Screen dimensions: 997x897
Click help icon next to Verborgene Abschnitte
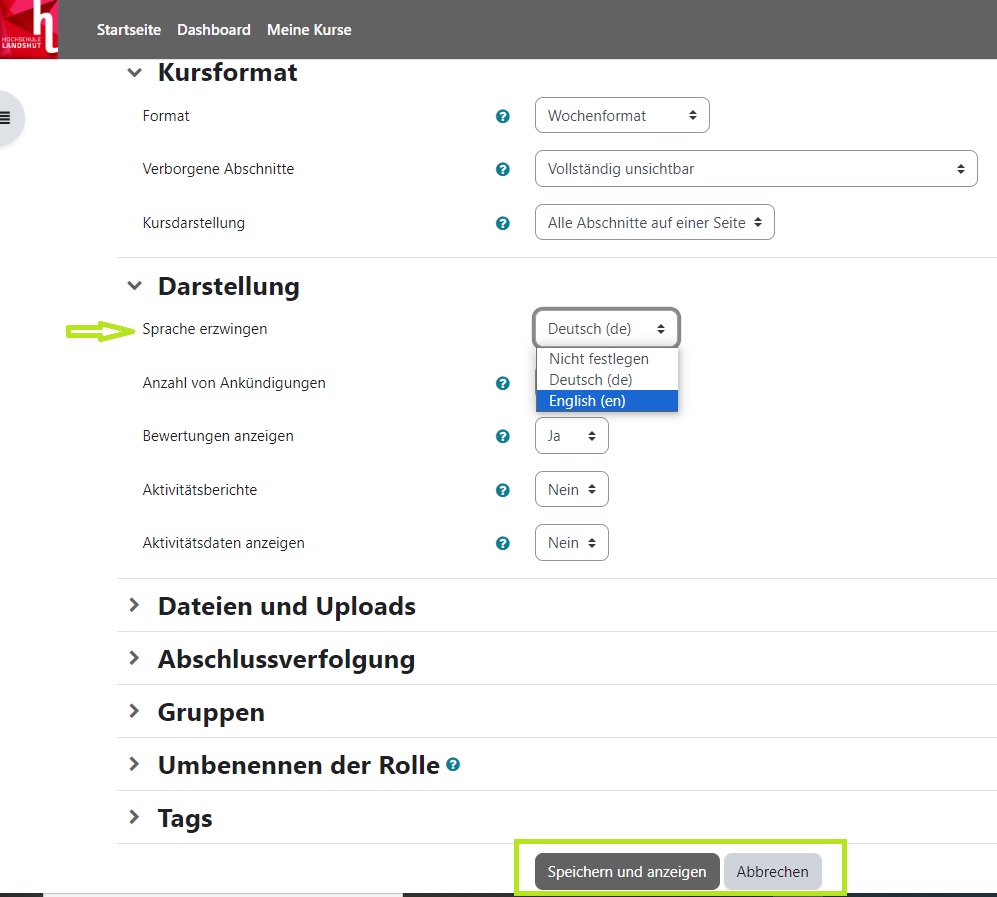[503, 170]
